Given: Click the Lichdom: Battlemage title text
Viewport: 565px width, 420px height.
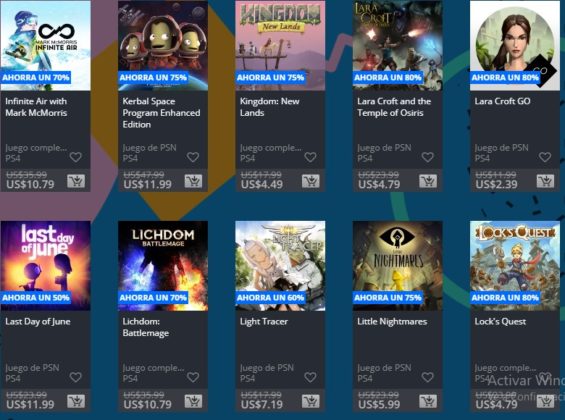Looking at the screenshot, I should [x=146, y=327].
